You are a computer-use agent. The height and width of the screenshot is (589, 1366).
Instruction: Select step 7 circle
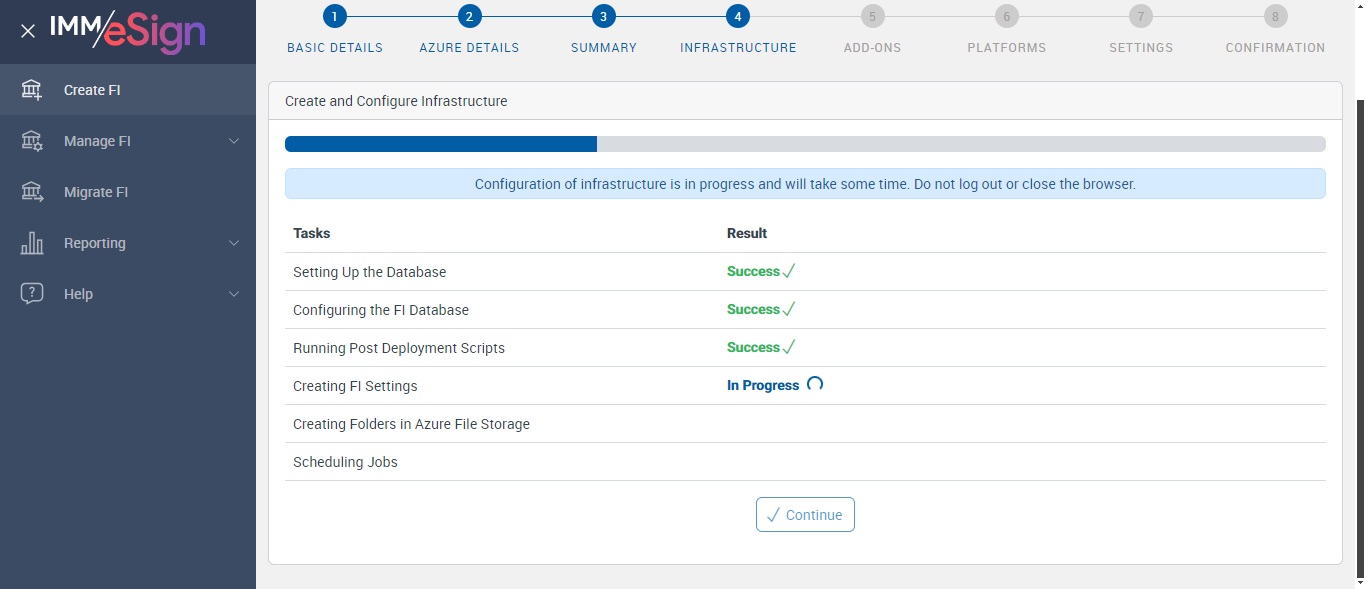[1141, 16]
